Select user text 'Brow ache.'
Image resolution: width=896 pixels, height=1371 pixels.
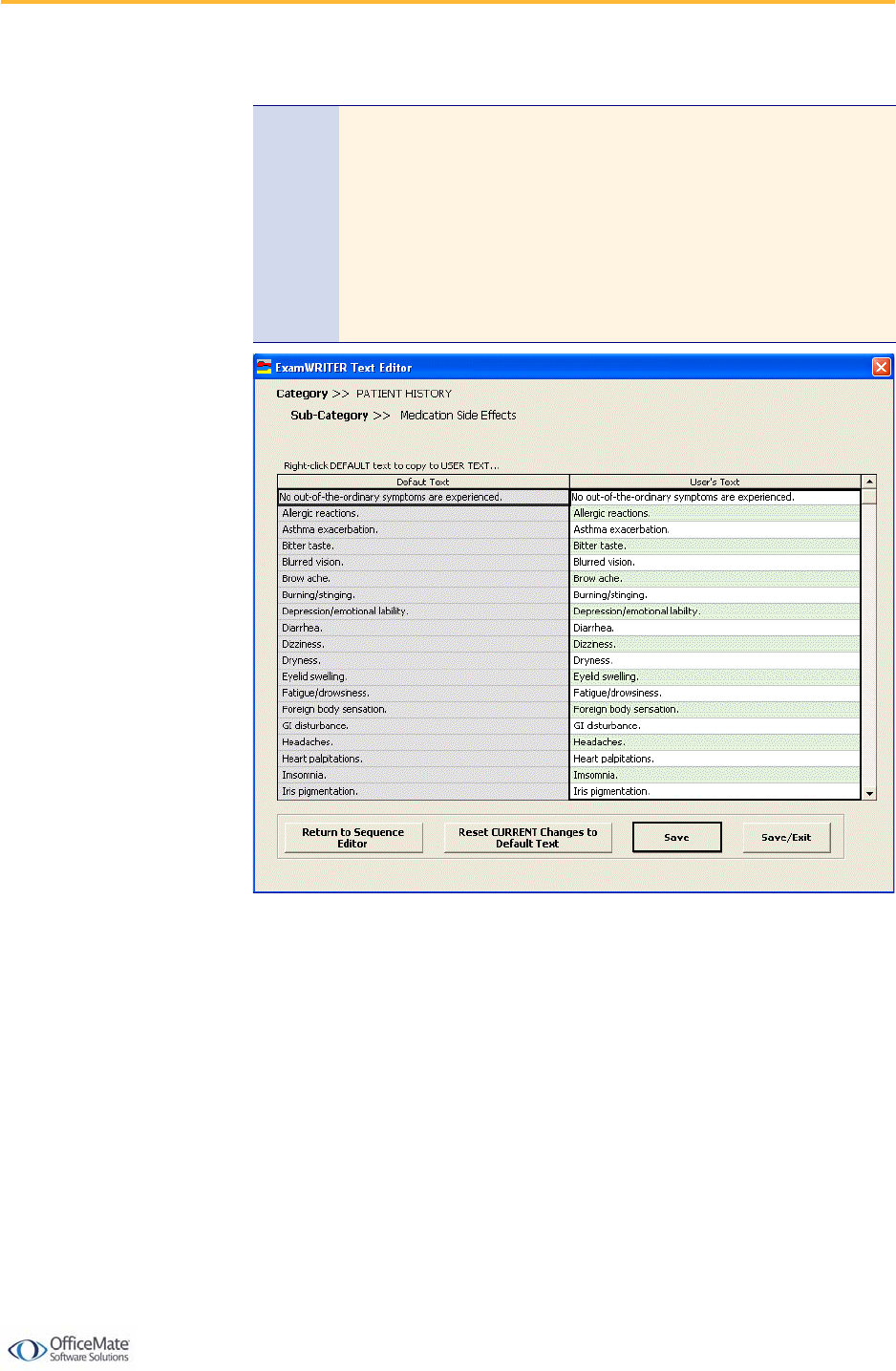(715, 578)
